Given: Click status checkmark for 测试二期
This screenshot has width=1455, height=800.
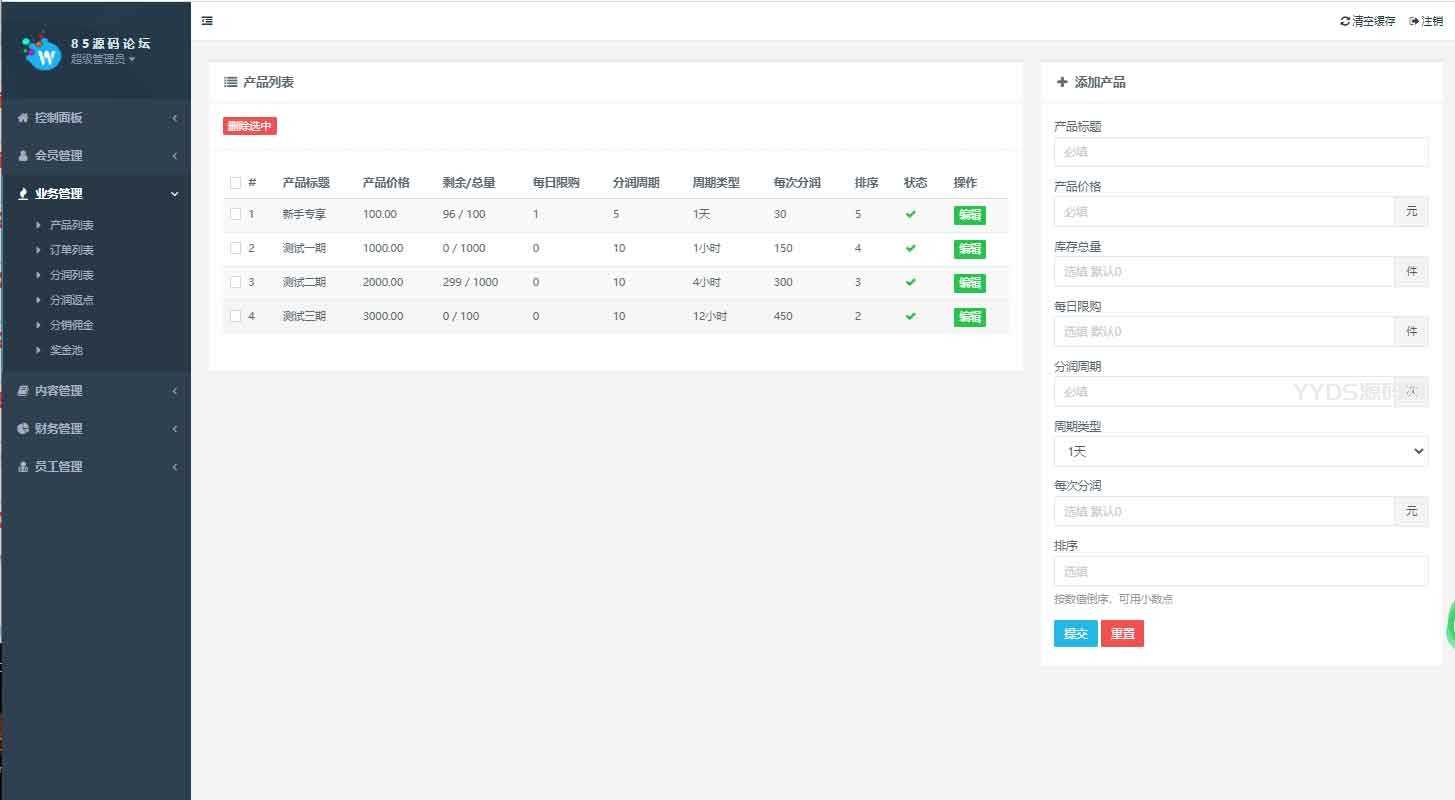Looking at the screenshot, I should pyautogui.click(x=910, y=282).
